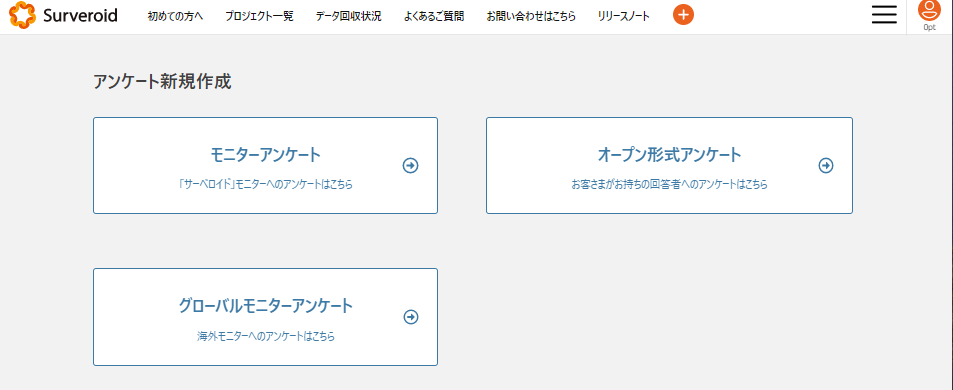Open リリースノート in top navigation

point(624,16)
